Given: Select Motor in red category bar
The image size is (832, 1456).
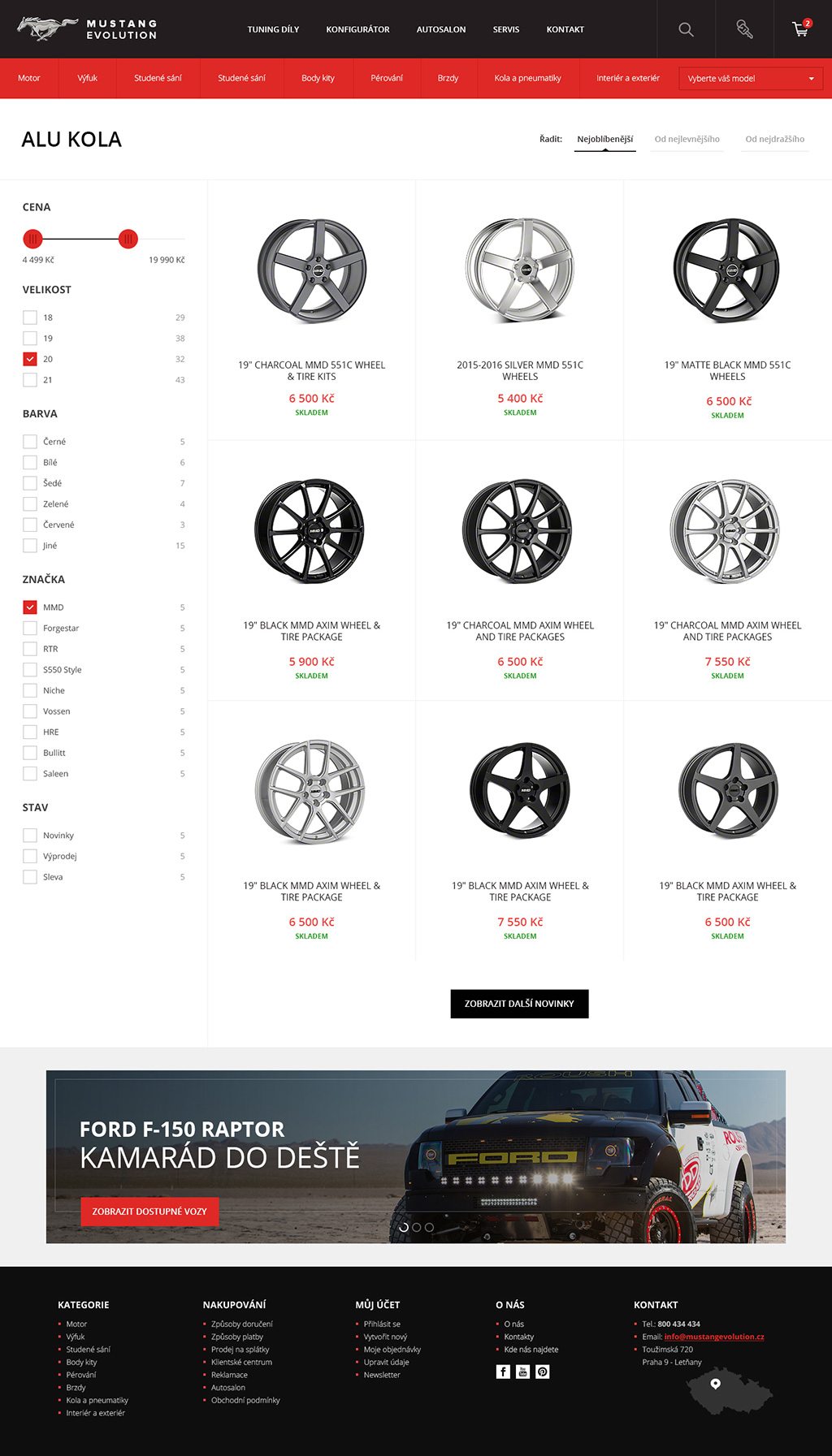Looking at the screenshot, I should [x=29, y=78].
